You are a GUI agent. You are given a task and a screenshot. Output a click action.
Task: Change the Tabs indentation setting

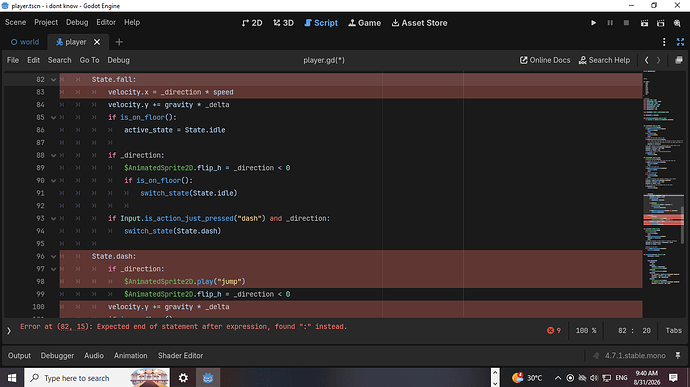pos(673,331)
